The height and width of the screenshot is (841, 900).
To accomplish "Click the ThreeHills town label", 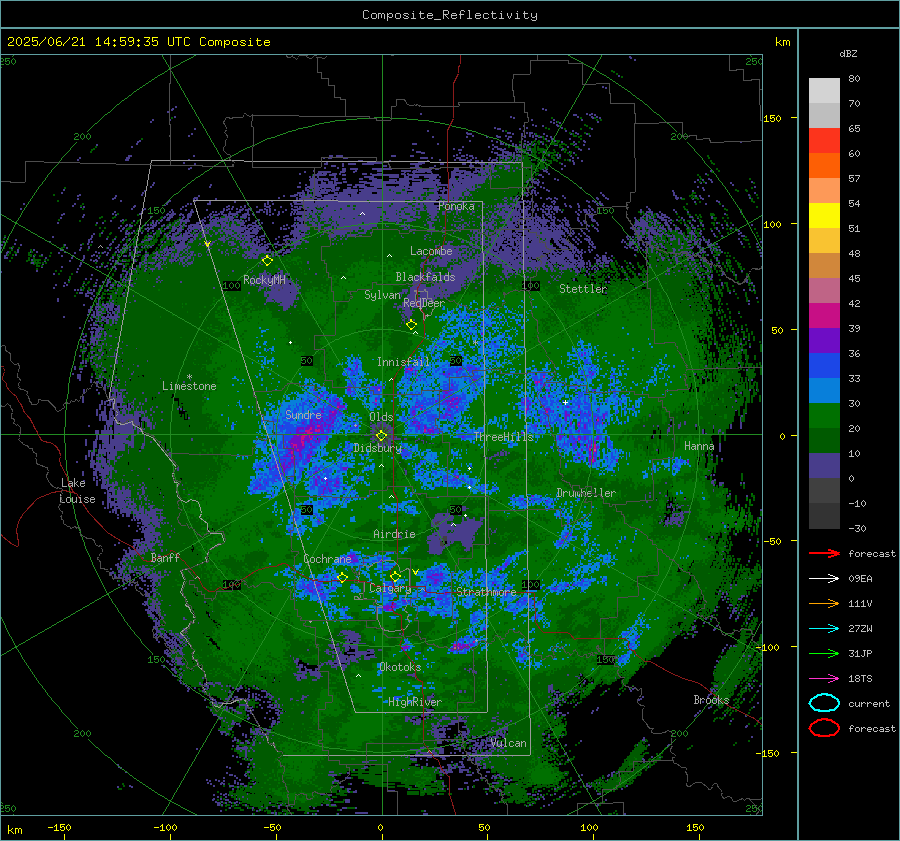I will point(503,437).
